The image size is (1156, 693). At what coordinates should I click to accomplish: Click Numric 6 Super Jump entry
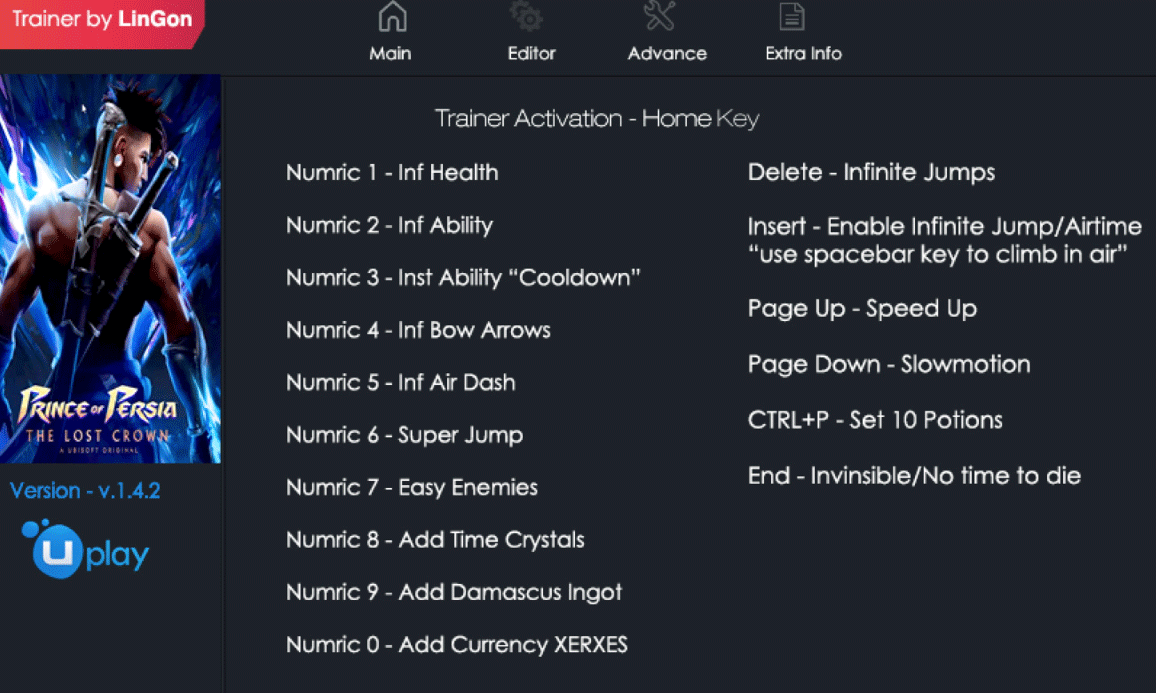click(x=404, y=435)
